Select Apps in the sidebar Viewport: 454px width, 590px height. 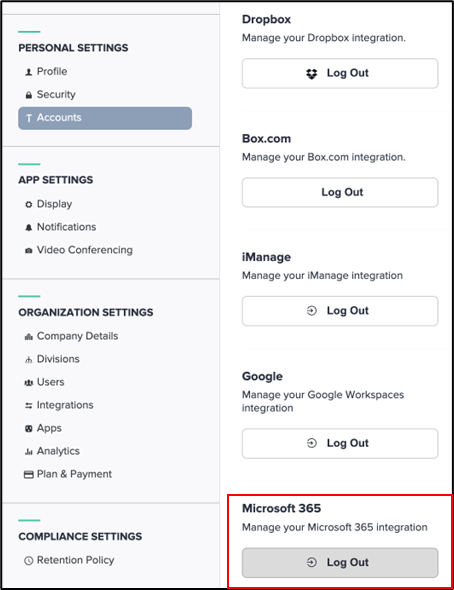pos(49,428)
